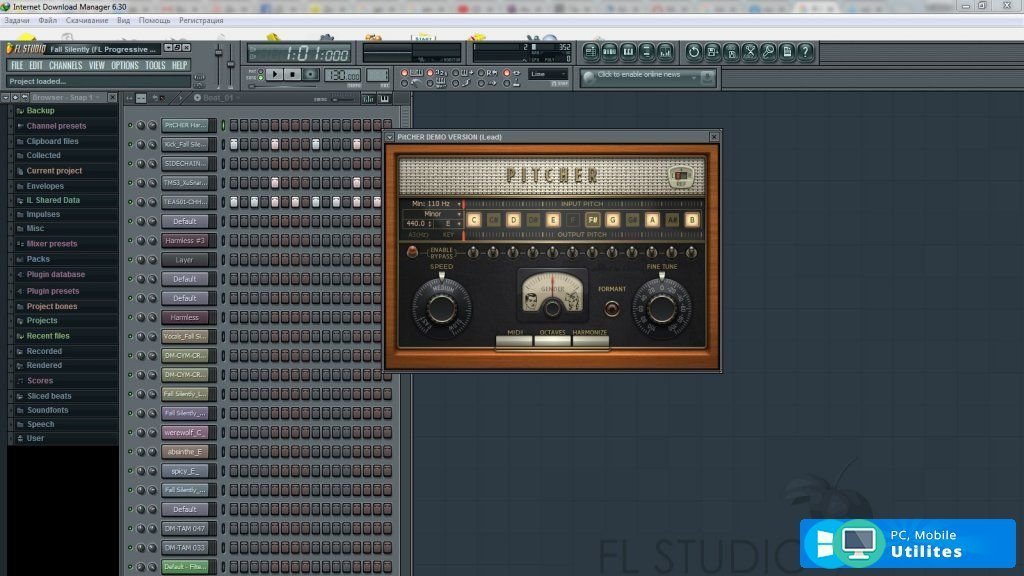Toggle note G in Pitcher scale
Image resolution: width=1024 pixels, height=576 pixels.
[613, 220]
